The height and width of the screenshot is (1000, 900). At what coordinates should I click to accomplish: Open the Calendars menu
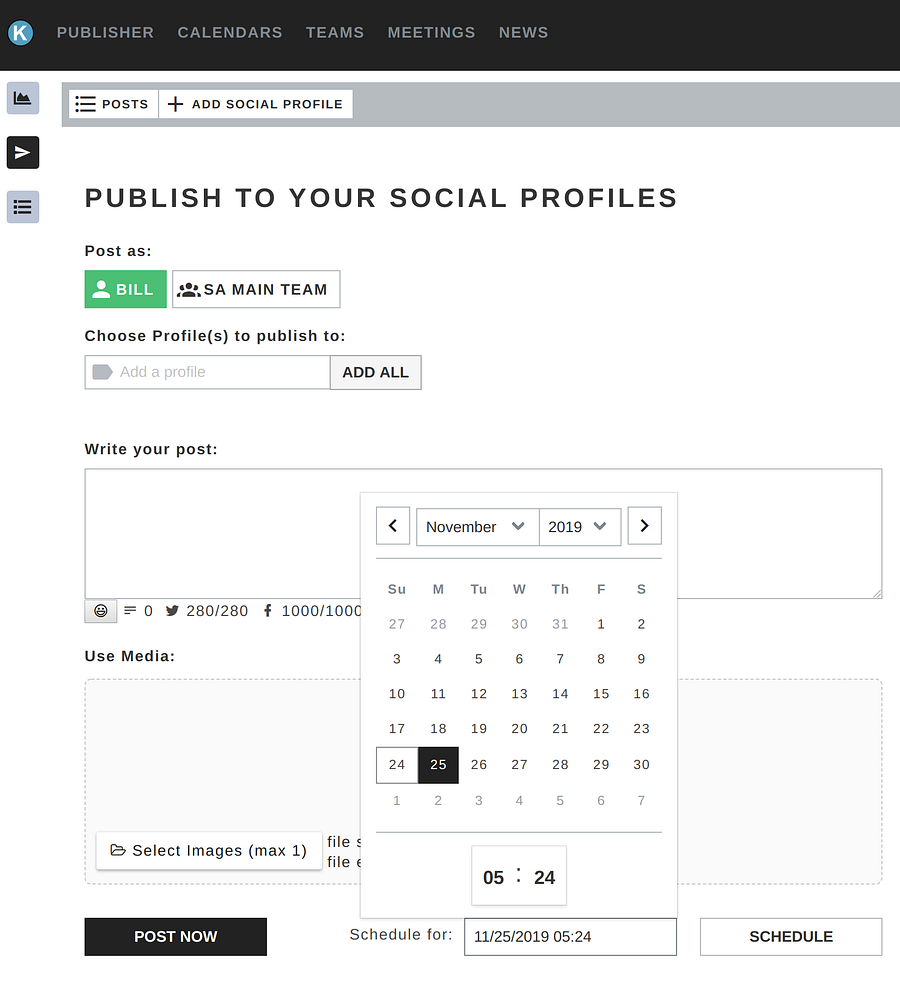tap(230, 33)
